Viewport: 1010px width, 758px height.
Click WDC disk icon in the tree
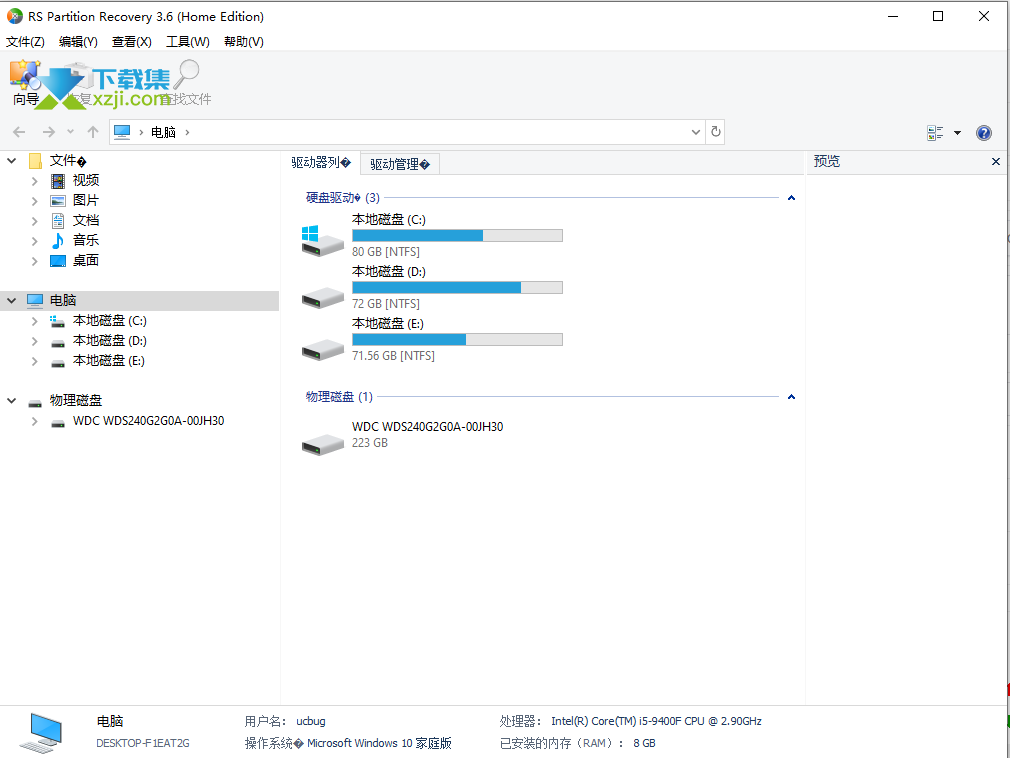tap(58, 422)
